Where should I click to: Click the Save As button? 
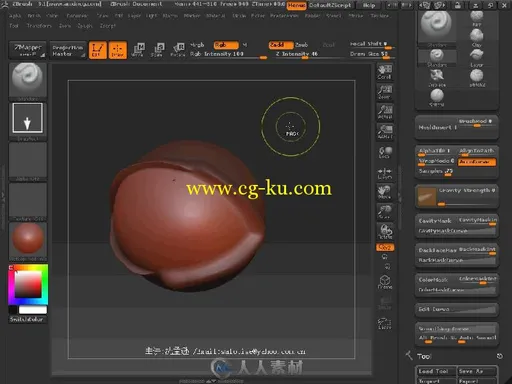coord(476,371)
